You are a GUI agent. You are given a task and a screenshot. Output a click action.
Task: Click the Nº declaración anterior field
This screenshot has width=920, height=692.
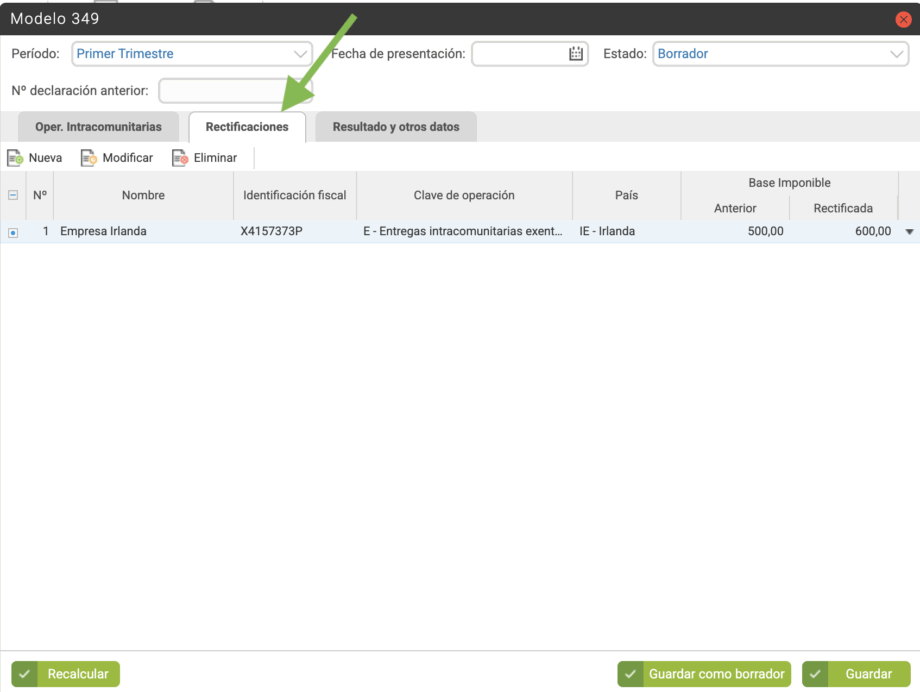point(235,91)
